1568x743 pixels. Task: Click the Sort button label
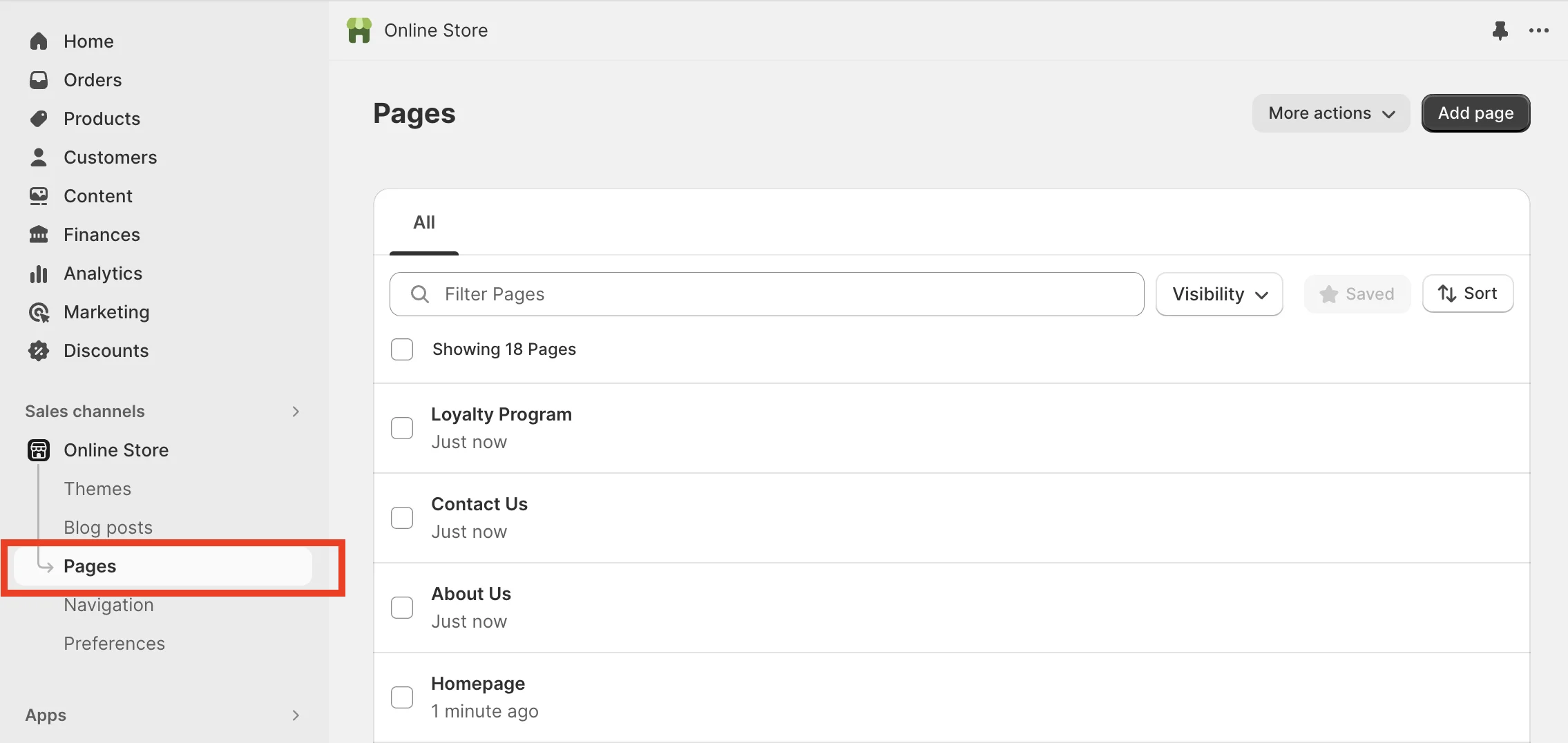click(1480, 293)
